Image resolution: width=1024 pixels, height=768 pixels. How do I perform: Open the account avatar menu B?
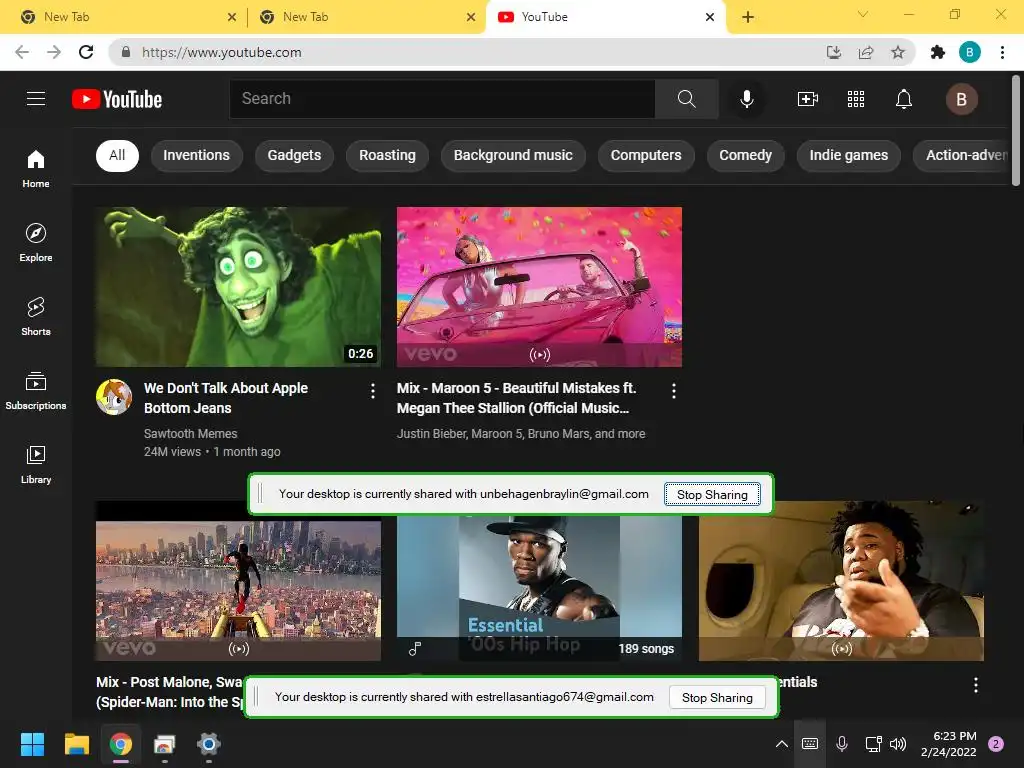tap(961, 99)
